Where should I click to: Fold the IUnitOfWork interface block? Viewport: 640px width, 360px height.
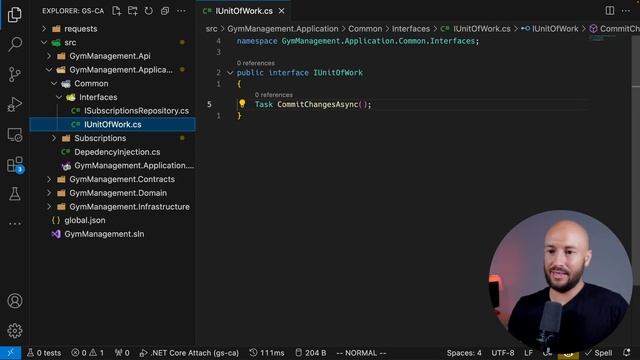tap(230, 73)
